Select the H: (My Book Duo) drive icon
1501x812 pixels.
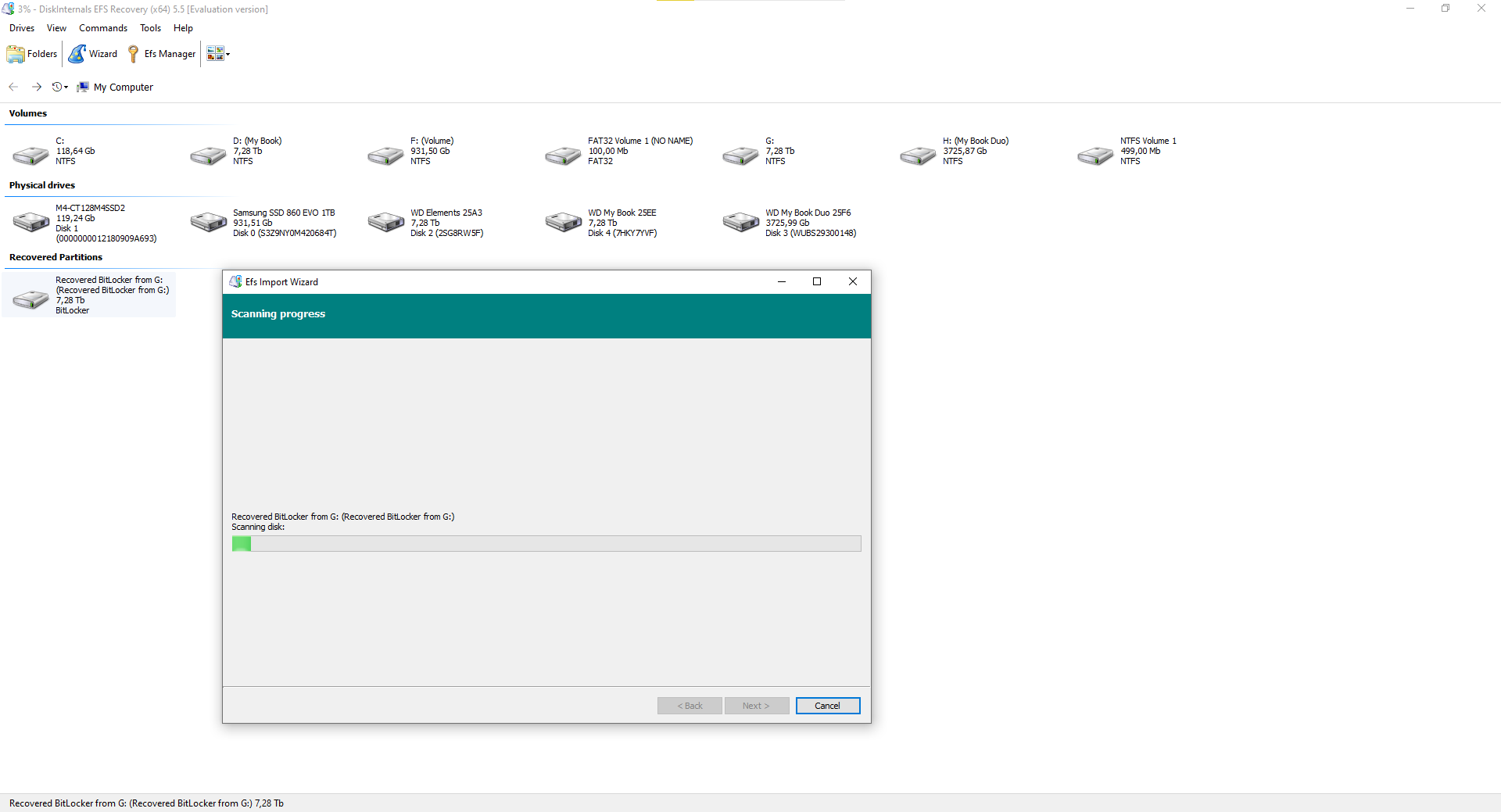pyautogui.click(x=919, y=156)
